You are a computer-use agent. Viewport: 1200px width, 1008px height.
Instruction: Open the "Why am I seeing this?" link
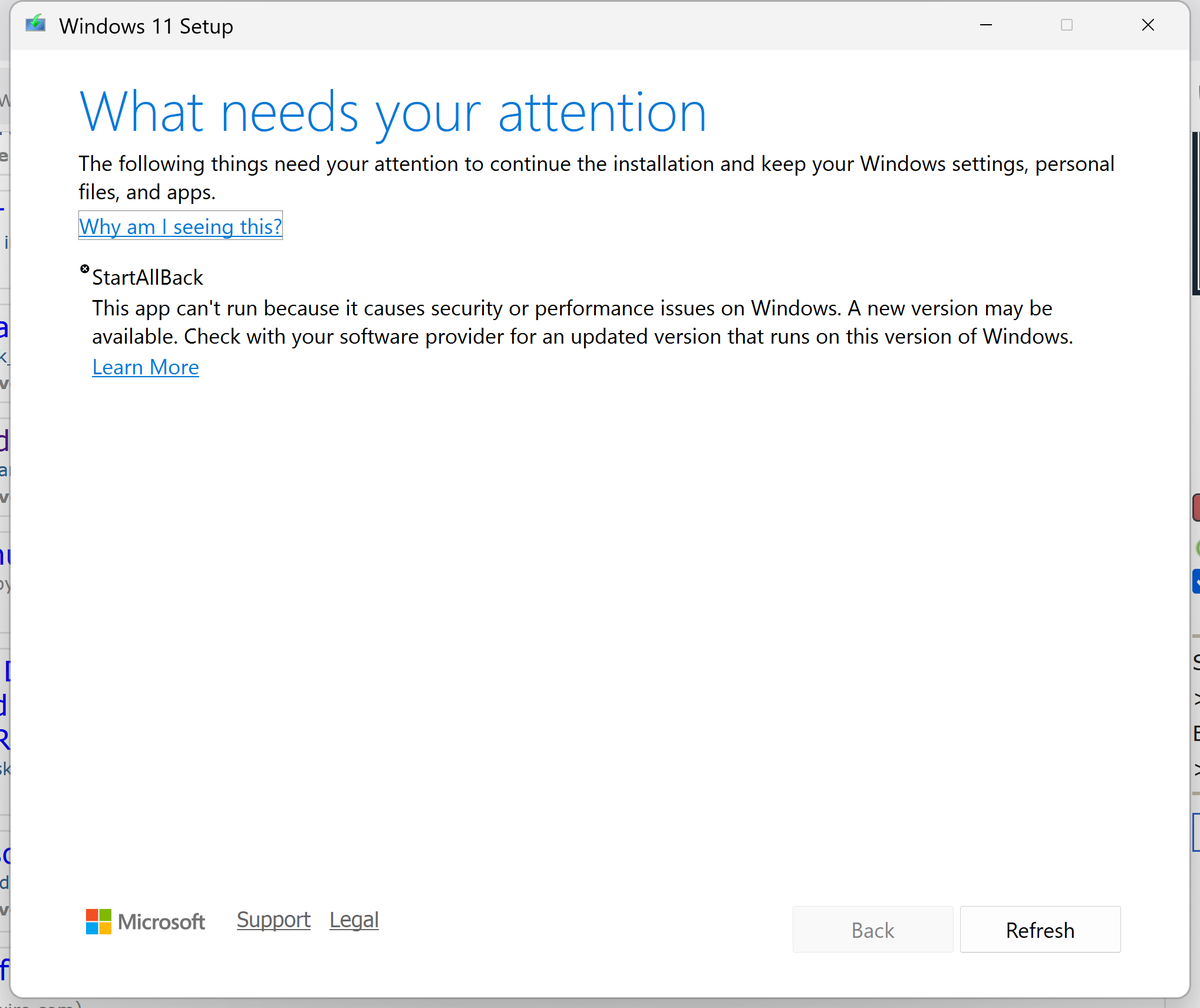click(x=181, y=227)
